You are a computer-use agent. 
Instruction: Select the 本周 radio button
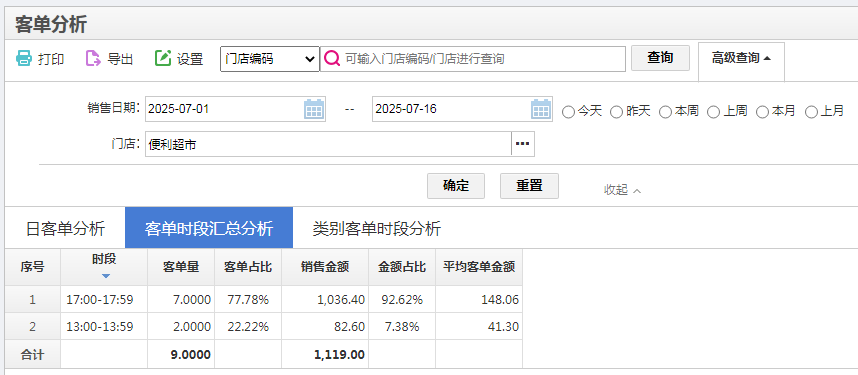665,112
